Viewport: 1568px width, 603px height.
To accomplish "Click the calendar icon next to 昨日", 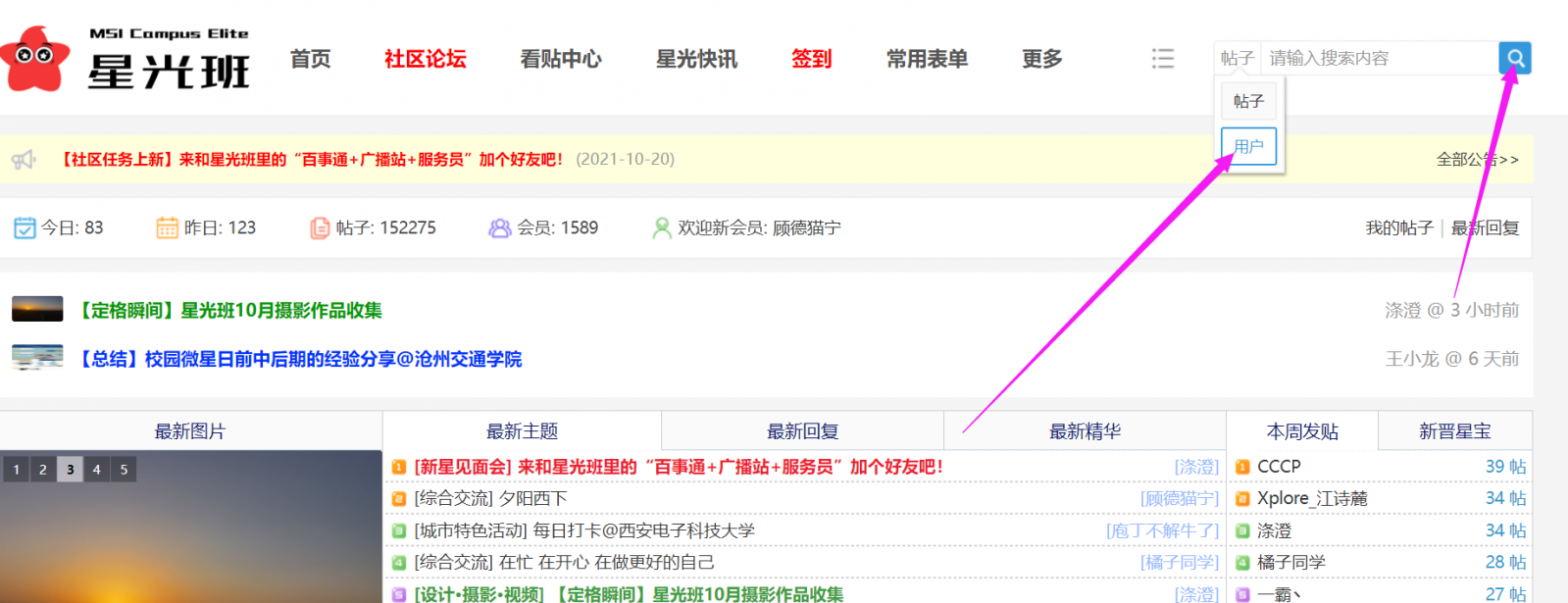I will (167, 227).
